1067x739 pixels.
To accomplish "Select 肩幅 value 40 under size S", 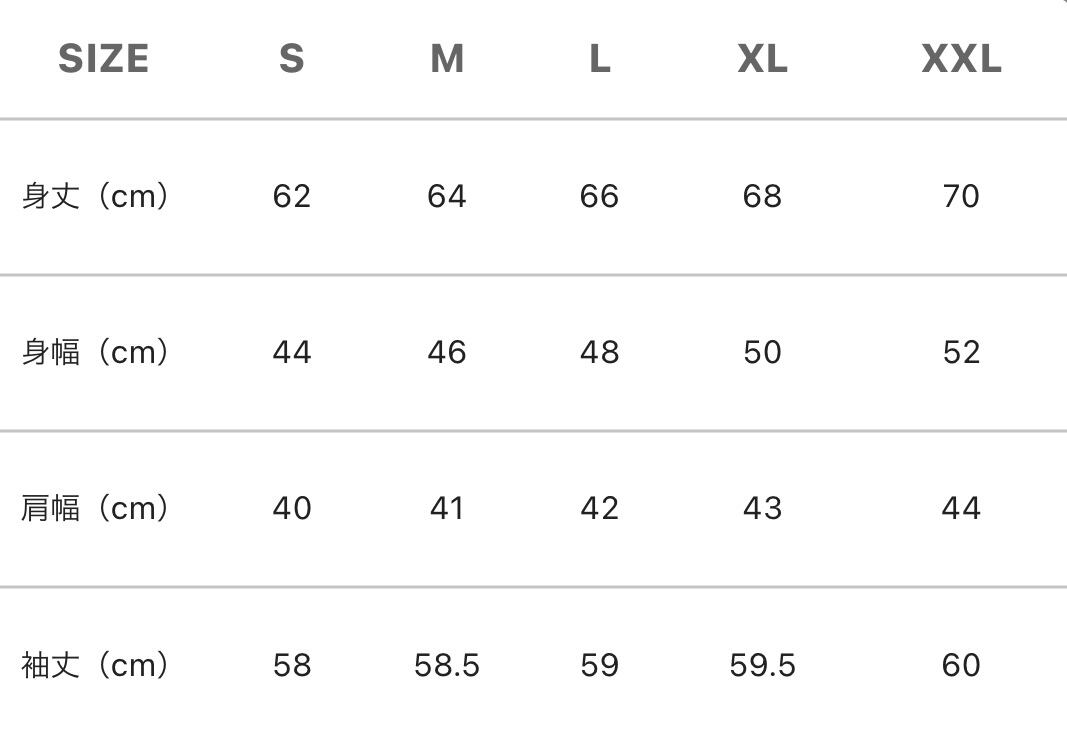I will 291,508.
